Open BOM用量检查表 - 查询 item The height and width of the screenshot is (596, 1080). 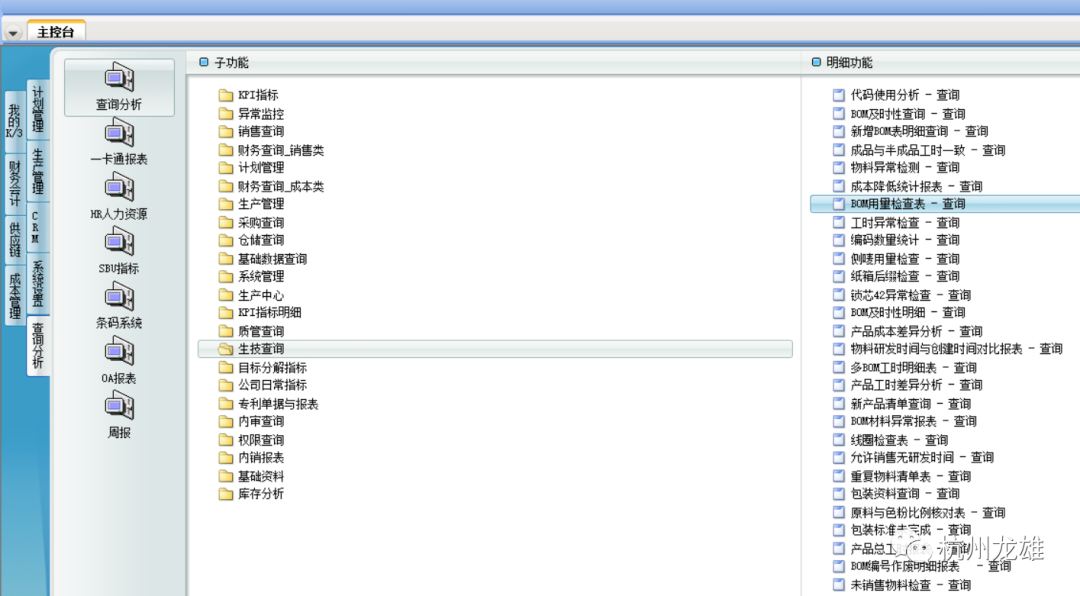click(907, 204)
